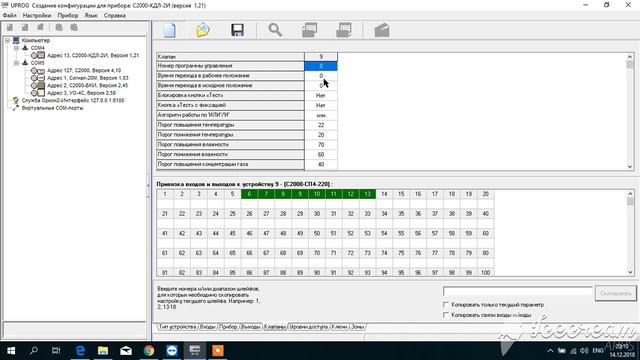The height and width of the screenshot is (360, 640).
Task: Switch to Уровни доступа tab
Action: point(309,327)
